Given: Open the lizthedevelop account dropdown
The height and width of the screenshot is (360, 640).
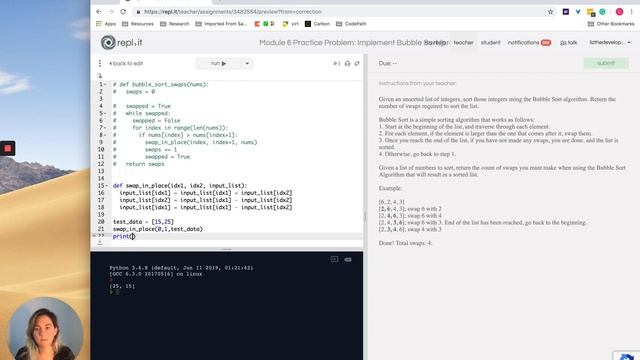Looking at the screenshot, I should point(609,42).
